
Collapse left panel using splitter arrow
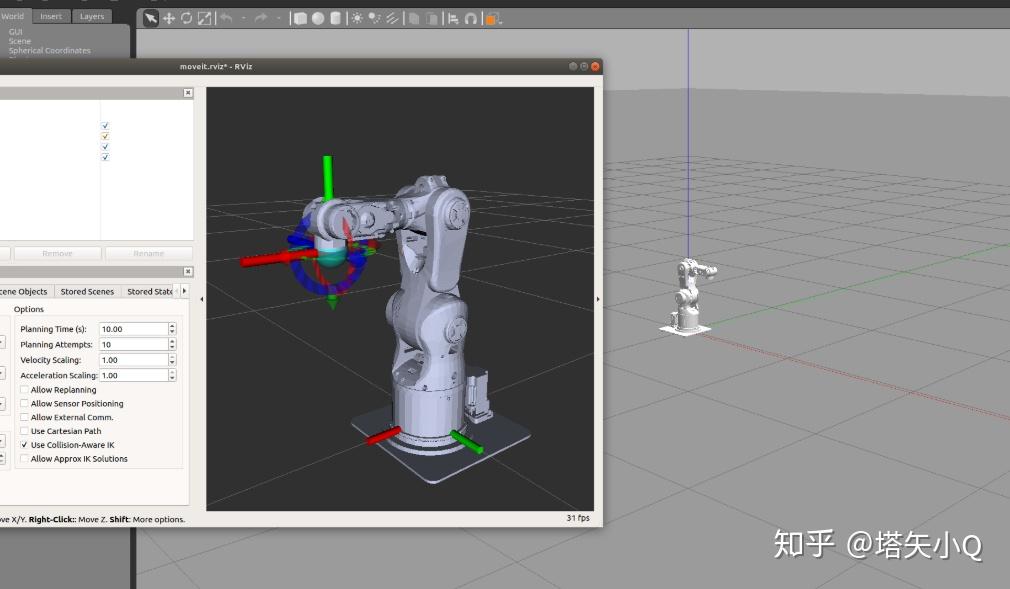pyautogui.click(x=201, y=299)
